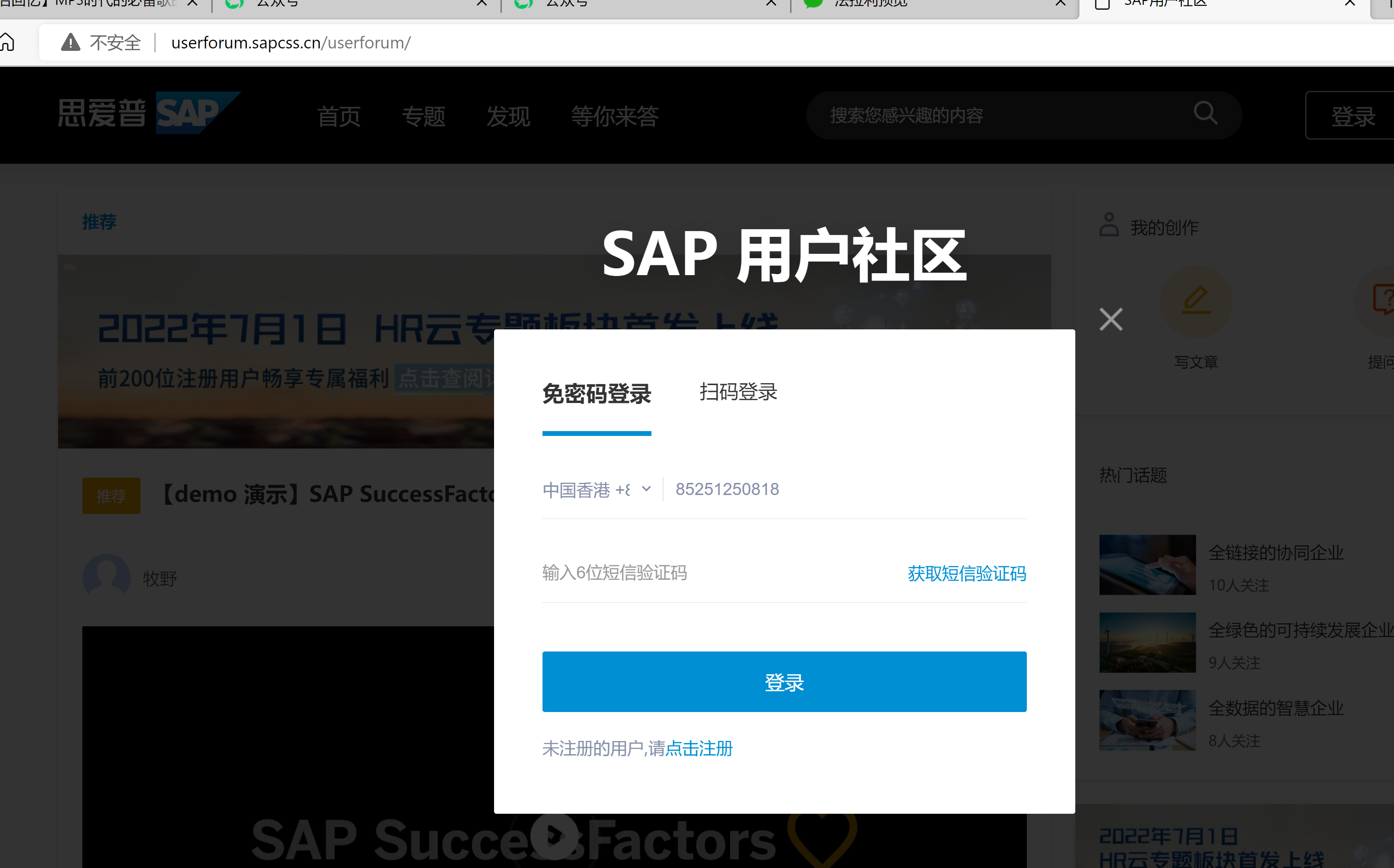Open the demo 演示 SAP SuccessFactors article title
The image size is (1394, 868).
325,494
